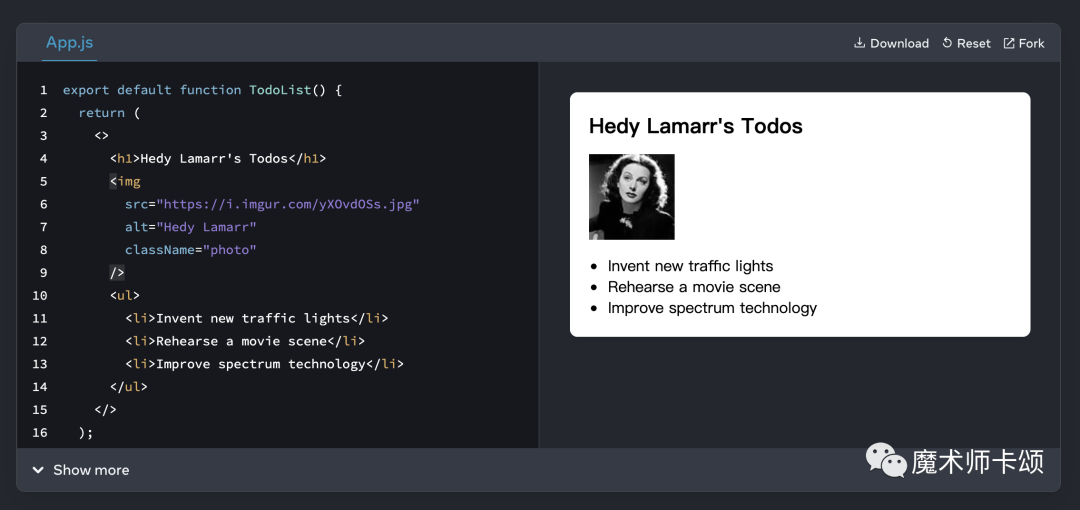
Task: Click the Rehearse a movie scene preview item
Action: pyautogui.click(x=694, y=287)
